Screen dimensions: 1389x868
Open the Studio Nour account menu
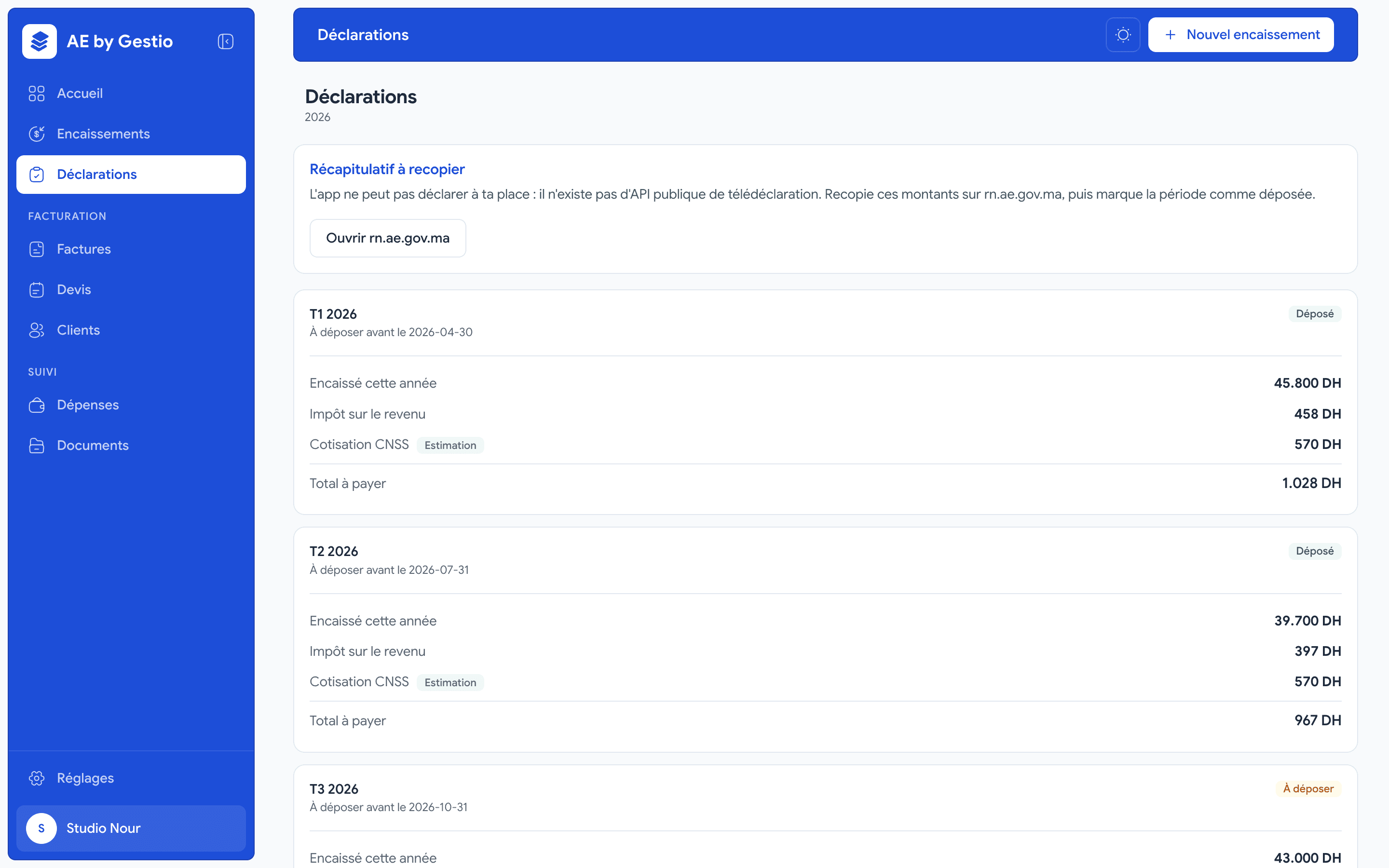tap(131, 828)
